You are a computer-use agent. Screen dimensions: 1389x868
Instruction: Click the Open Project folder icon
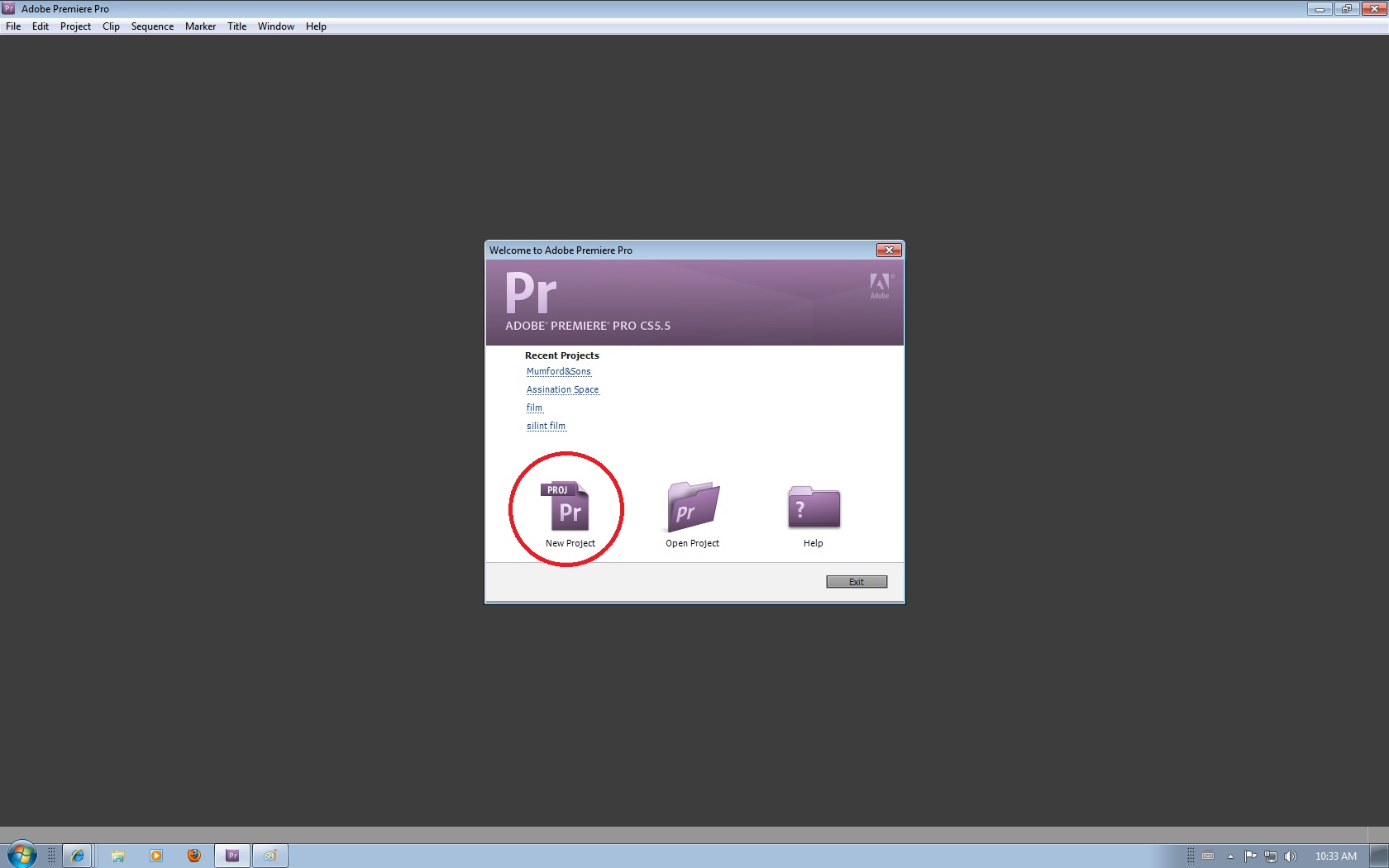click(693, 507)
